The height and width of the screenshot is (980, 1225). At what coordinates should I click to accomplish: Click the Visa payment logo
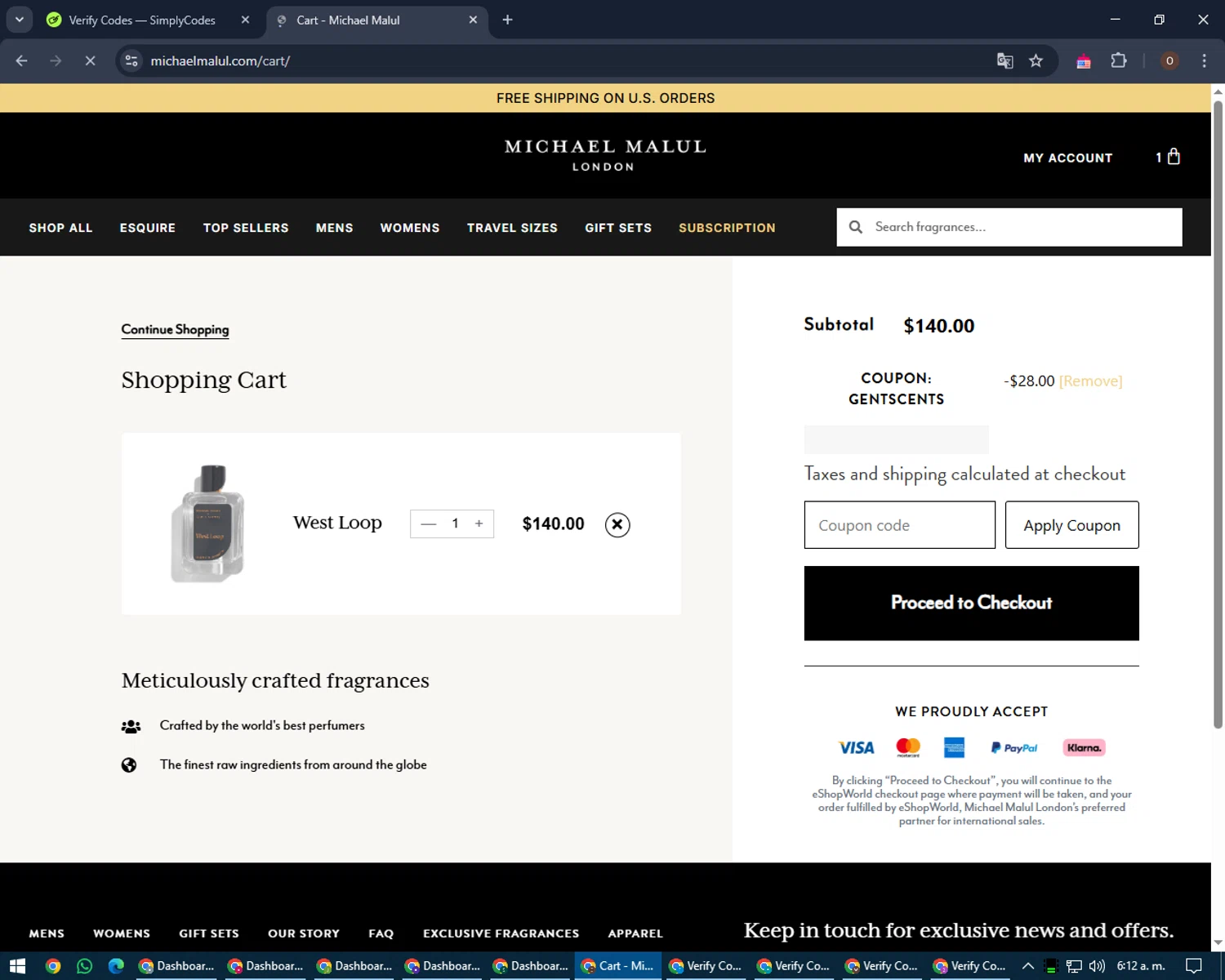[856, 747]
